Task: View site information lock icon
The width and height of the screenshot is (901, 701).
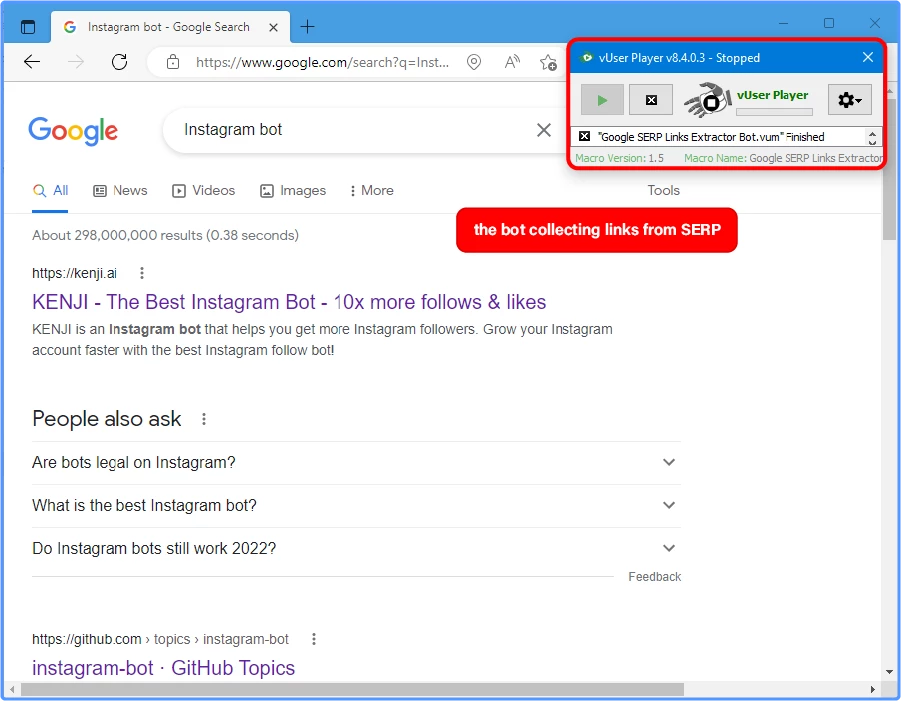Action: [173, 62]
